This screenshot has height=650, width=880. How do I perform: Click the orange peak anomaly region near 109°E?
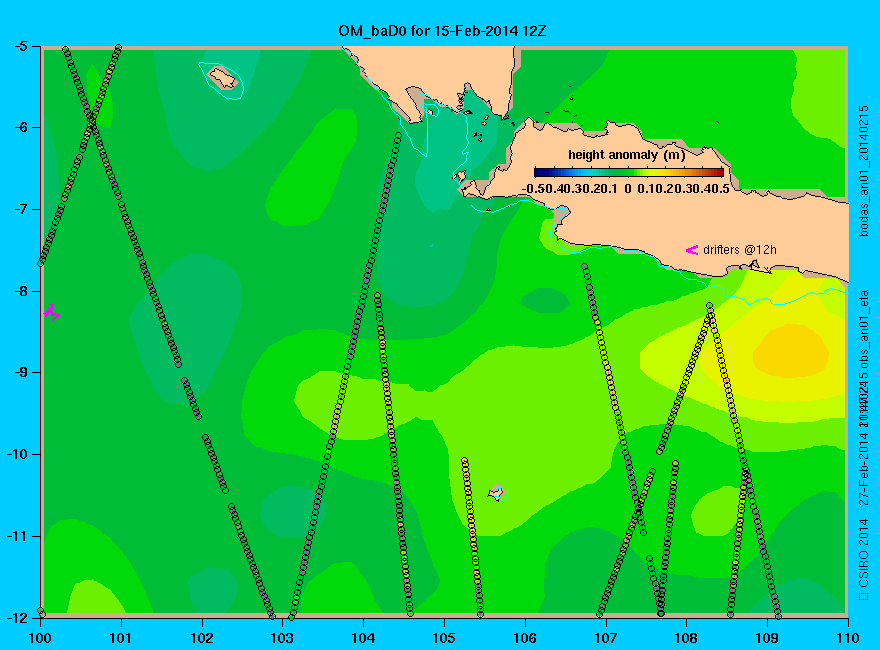coord(790,351)
